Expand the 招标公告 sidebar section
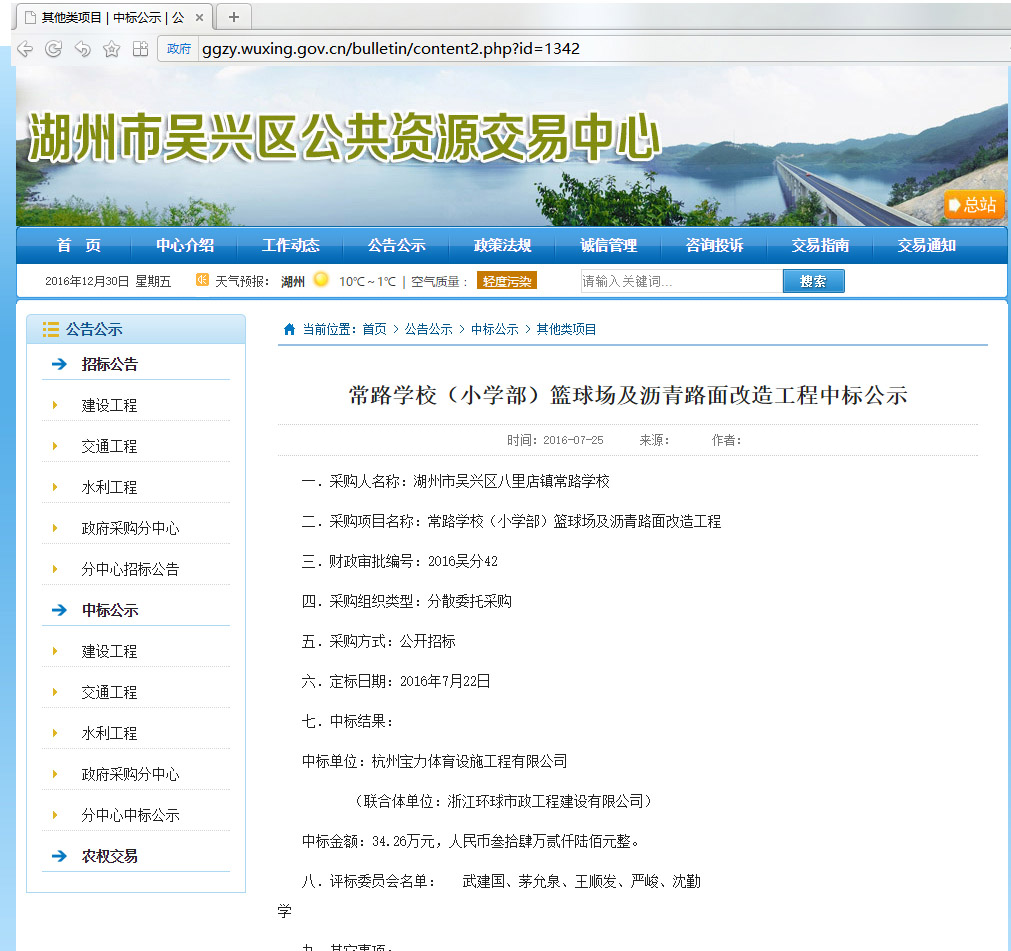The height and width of the screenshot is (951, 1011). [110, 365]
